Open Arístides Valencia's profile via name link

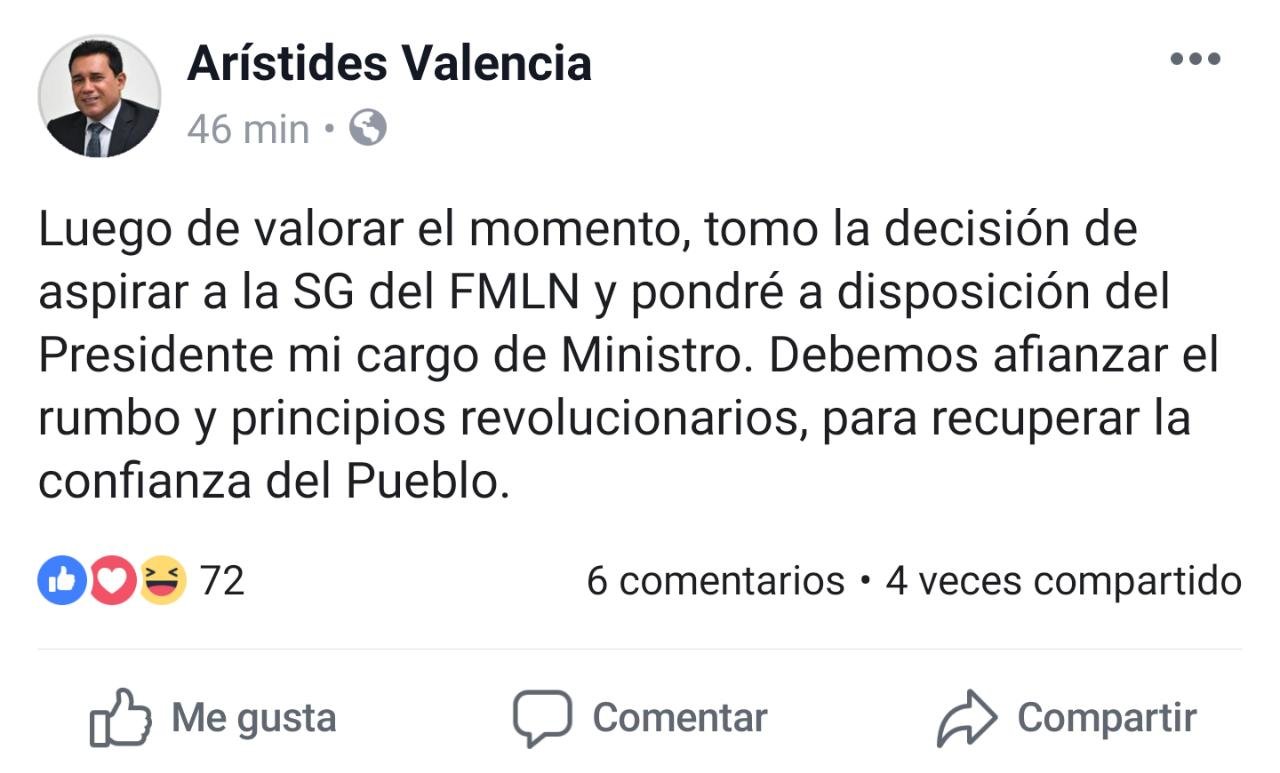[x=390, y=63]
